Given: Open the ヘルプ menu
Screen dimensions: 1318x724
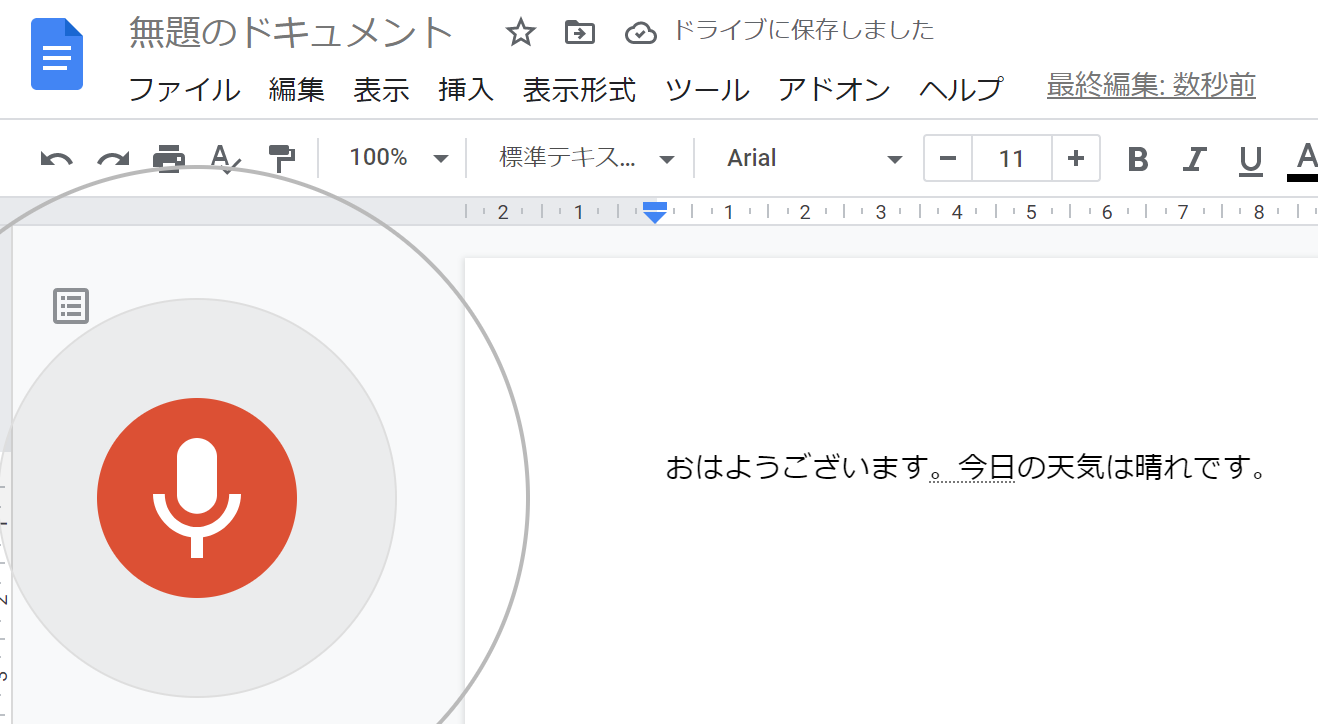Looking at the screenshot, I should [961, 89].
